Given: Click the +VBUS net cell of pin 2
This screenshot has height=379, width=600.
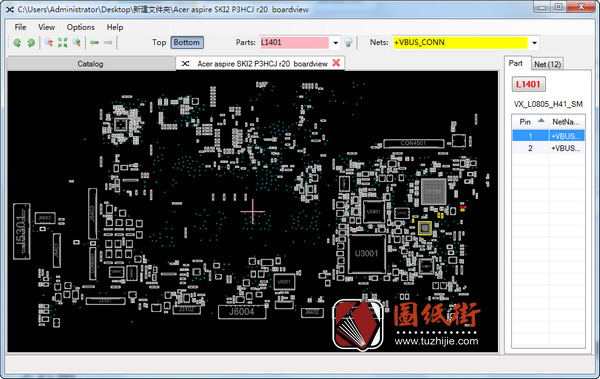Looking at the screenshot, I should click(567, 148).
